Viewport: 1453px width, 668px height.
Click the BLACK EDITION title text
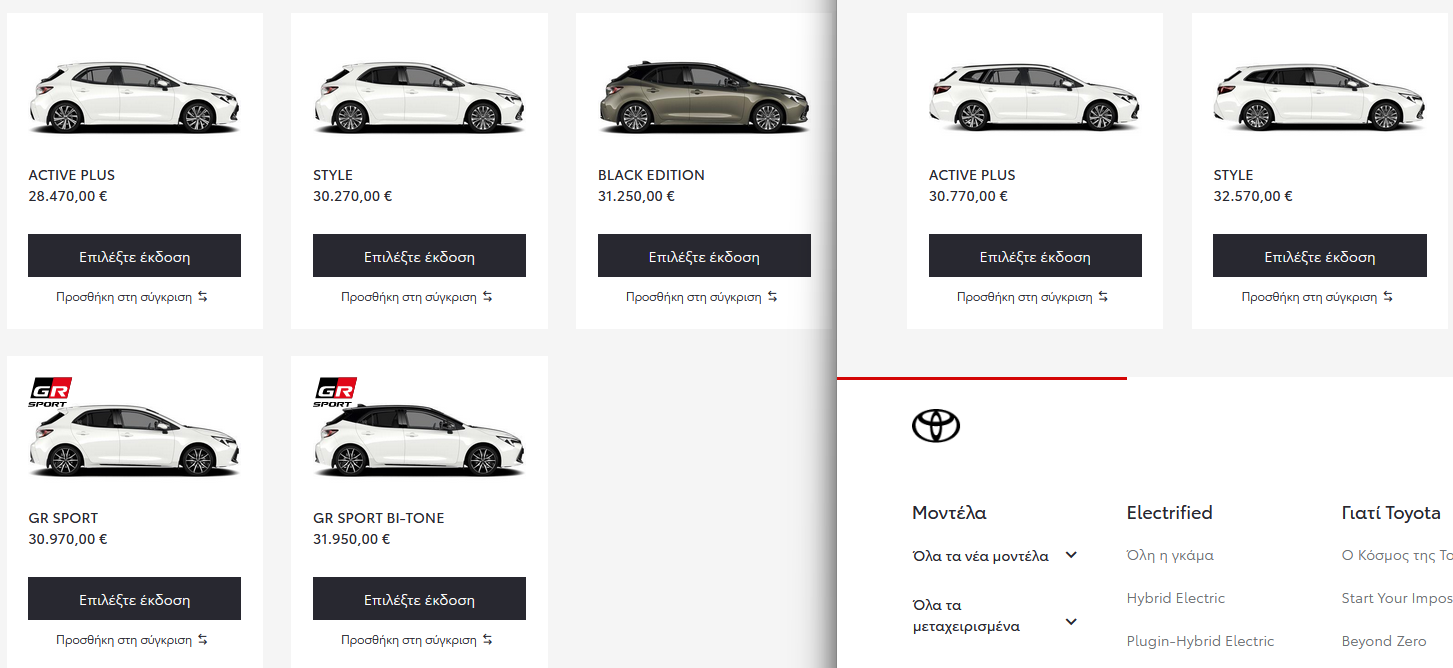651,175
